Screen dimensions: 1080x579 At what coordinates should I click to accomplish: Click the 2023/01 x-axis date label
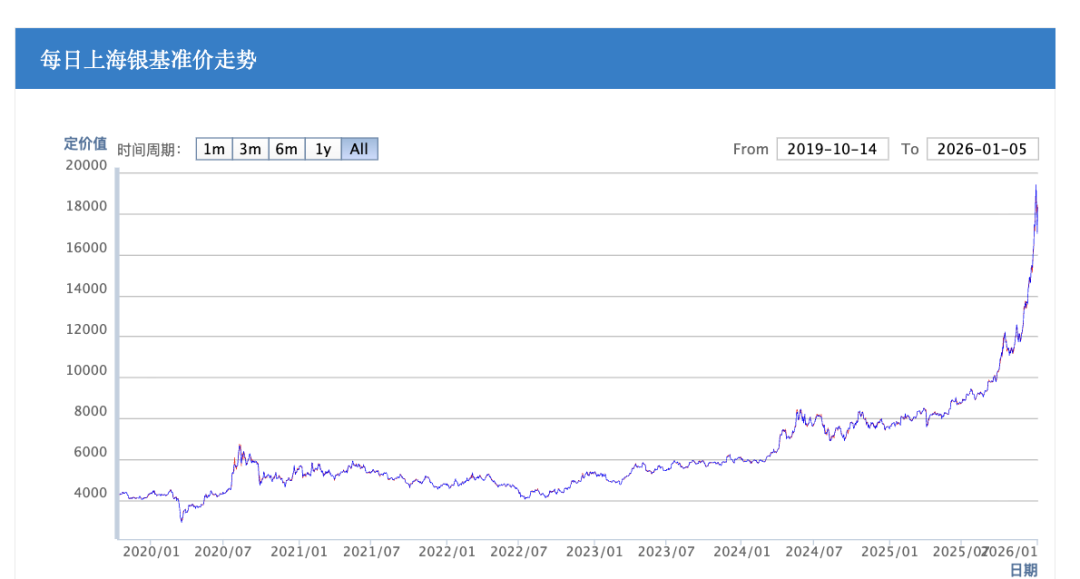(594, 551)
